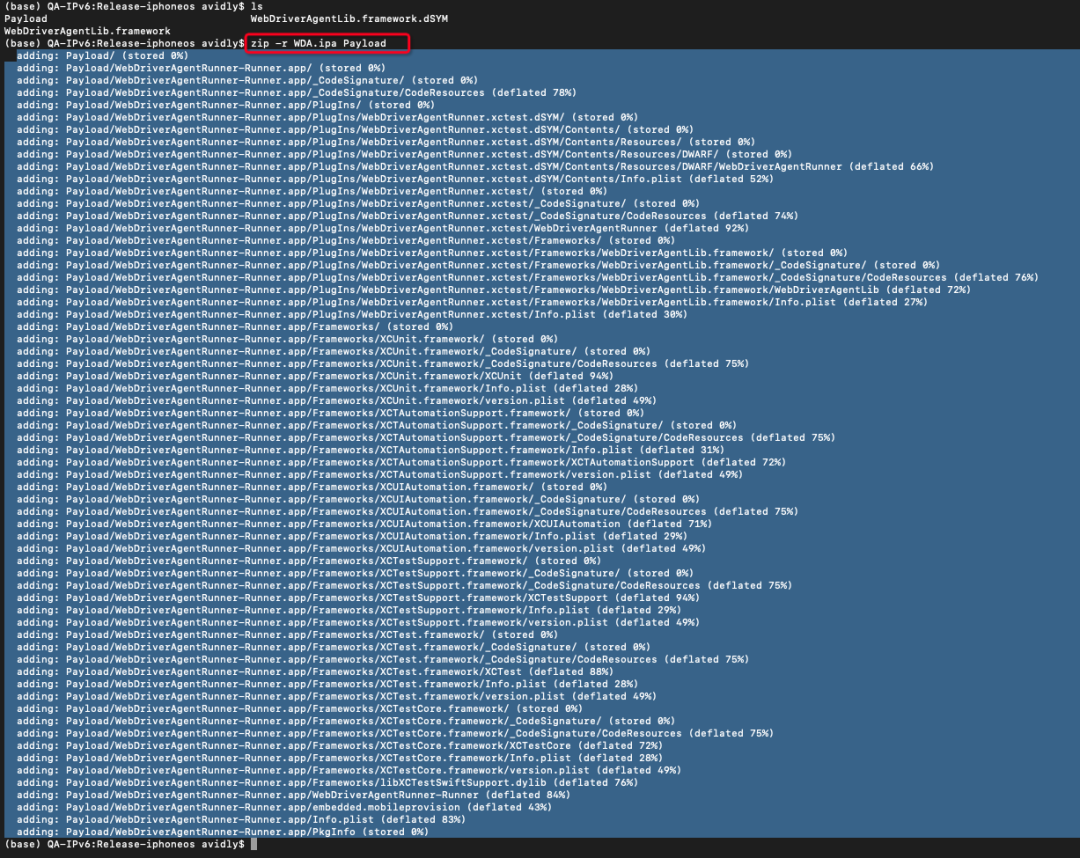Click the XCUIAutomation (deflated 71%) line
The height and width of the screenshot is (858, 1080).
364,524
